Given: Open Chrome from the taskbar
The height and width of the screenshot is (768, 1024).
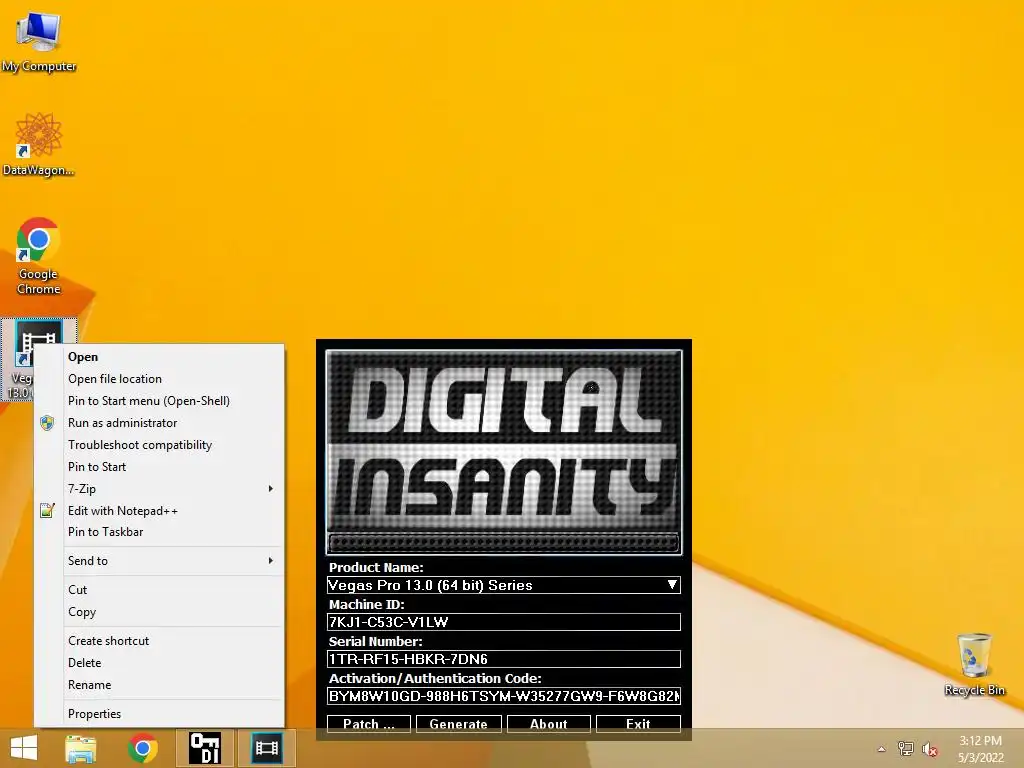Looking at the screenshot, I should pos(142,748).
